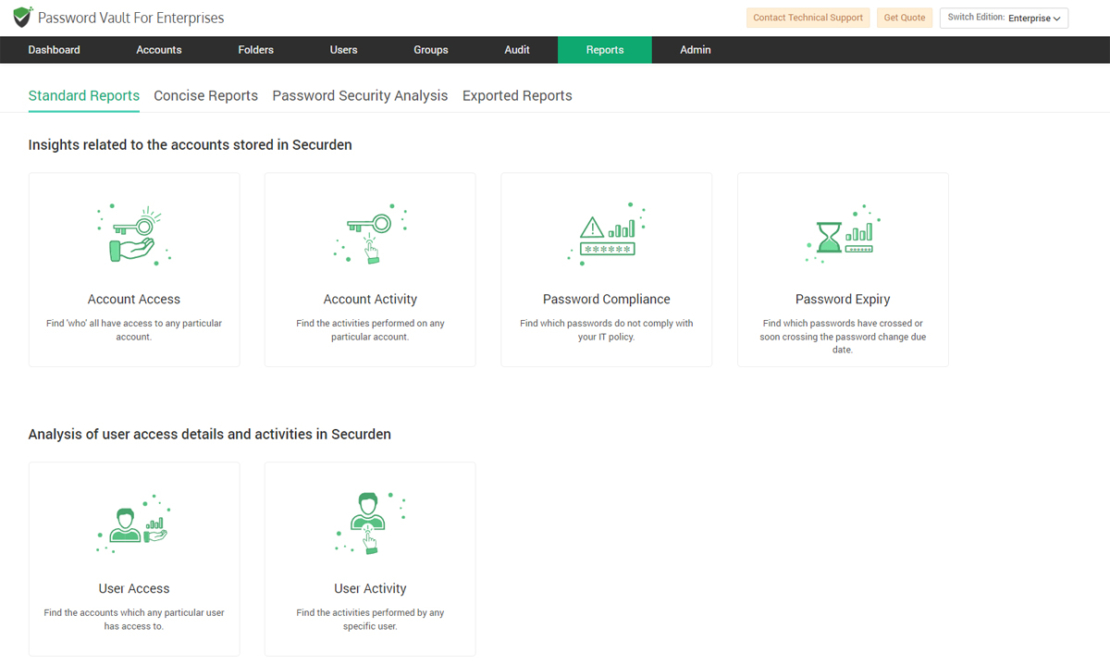Click the User Activity person icon
1110x665 pixels.
(x=370, y=521)
